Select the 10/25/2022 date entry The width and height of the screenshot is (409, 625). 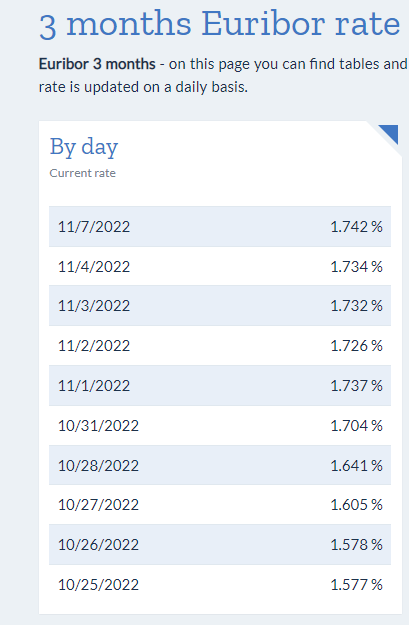point(98,585)
